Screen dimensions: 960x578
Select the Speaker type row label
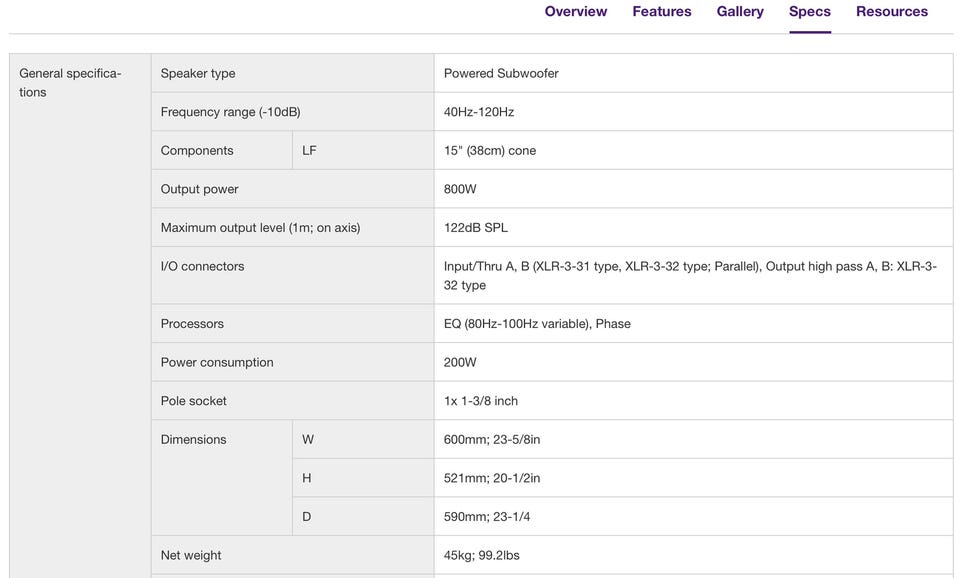tap(198, 73)
